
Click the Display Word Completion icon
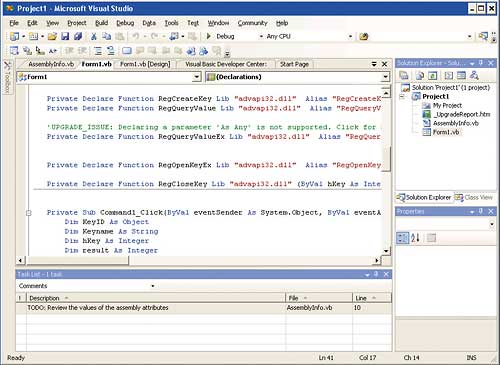pyautogui.click(x=53, y=51)
